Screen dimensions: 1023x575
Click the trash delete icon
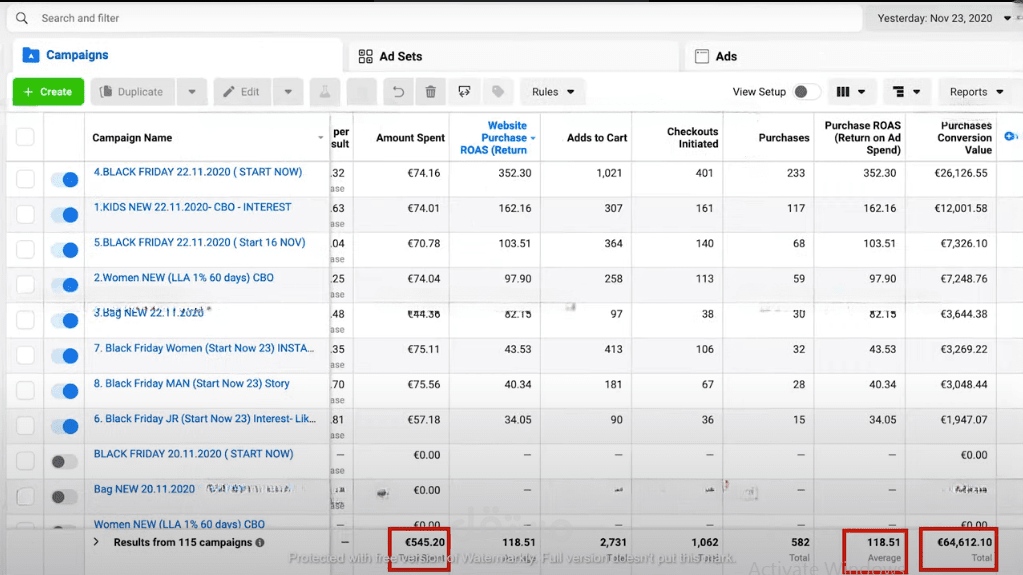pos(431,92)
